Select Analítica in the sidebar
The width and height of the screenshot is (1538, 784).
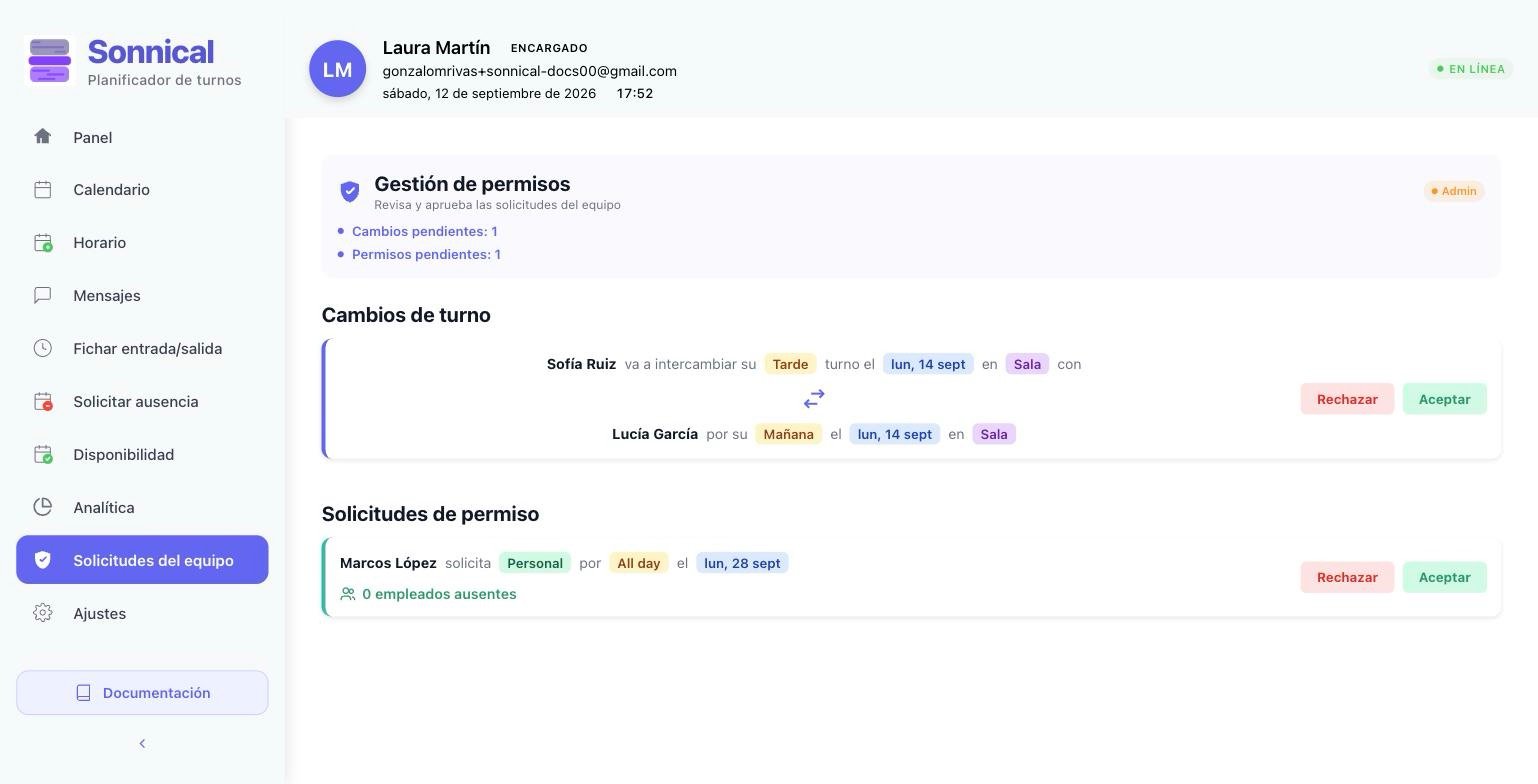142,508
